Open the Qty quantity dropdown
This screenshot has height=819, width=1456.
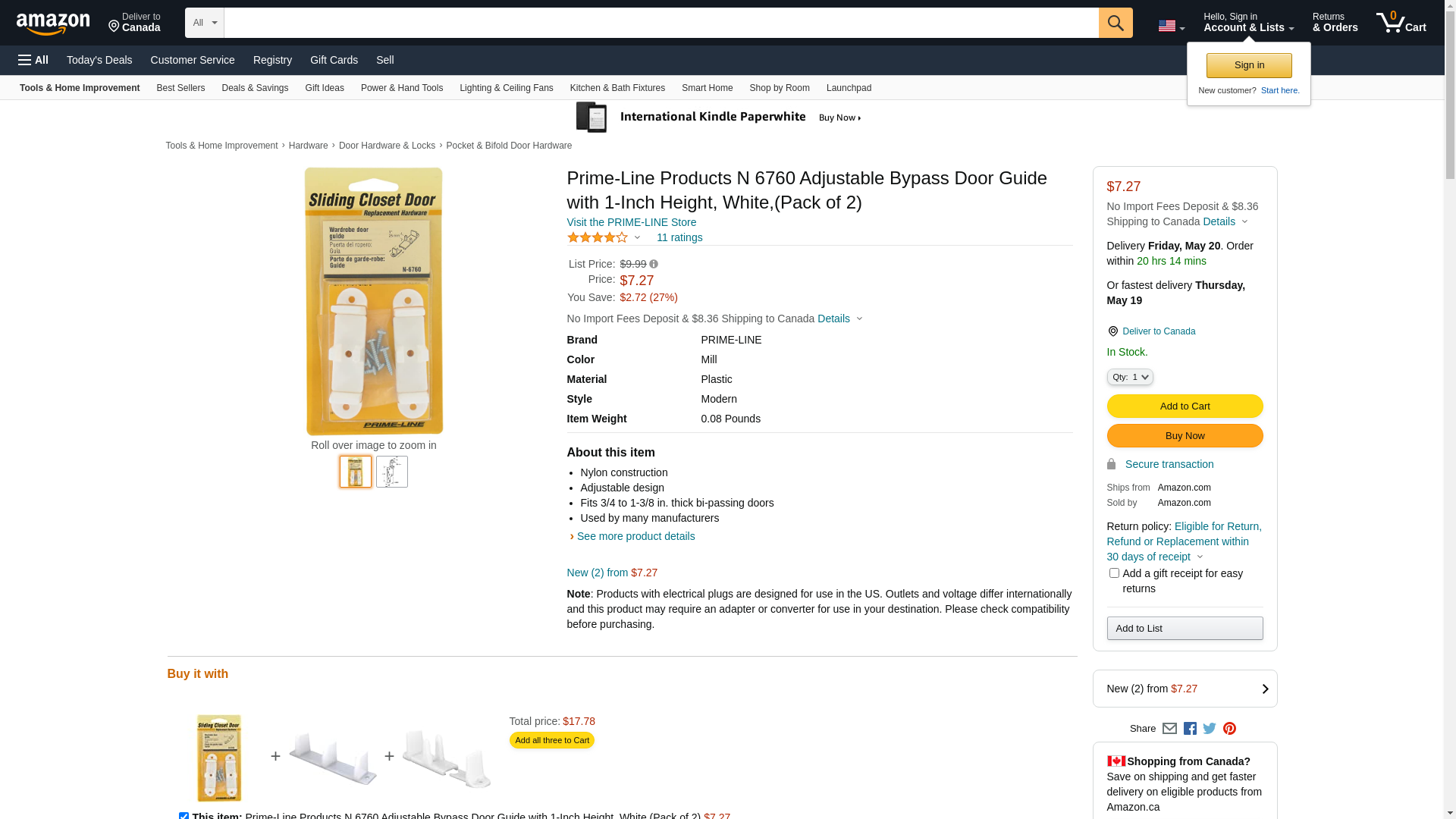point(1130,377)
